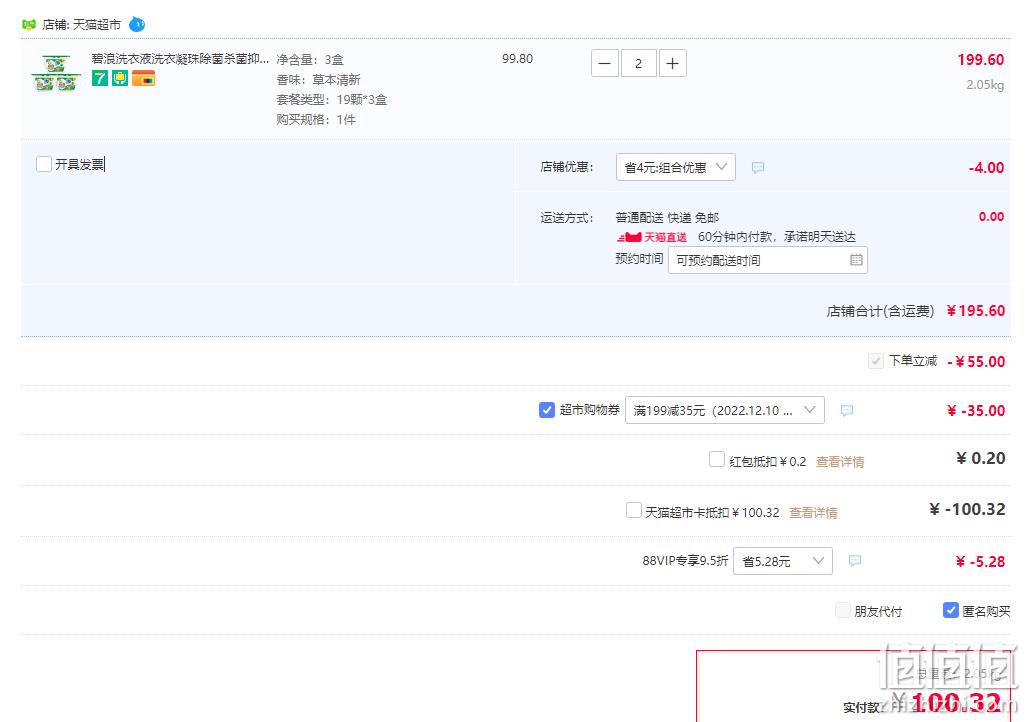The image size is (1027, 722).
Task: Open the detergent product thumbnail
Action: pos(56,73)
